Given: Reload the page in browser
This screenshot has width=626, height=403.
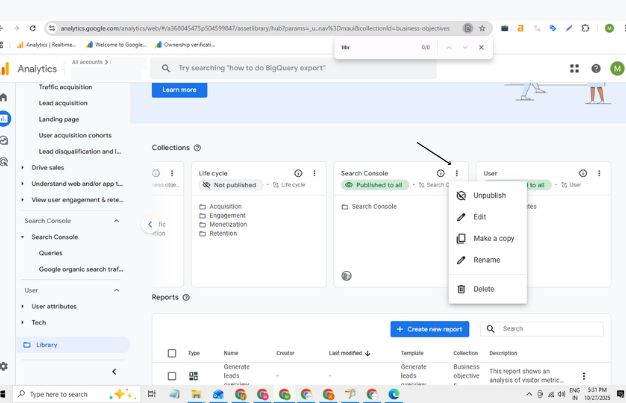Looking at the screenshot, I should tap(33, 28).
